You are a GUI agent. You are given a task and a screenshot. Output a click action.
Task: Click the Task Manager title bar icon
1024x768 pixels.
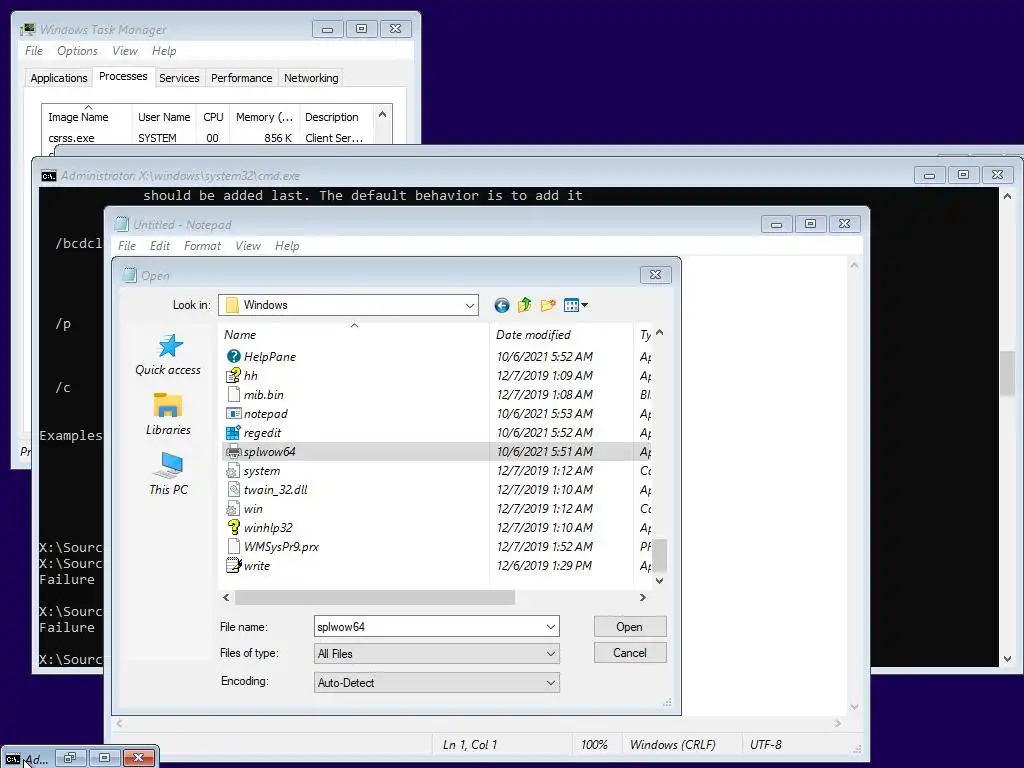click(x=27, y=29)
